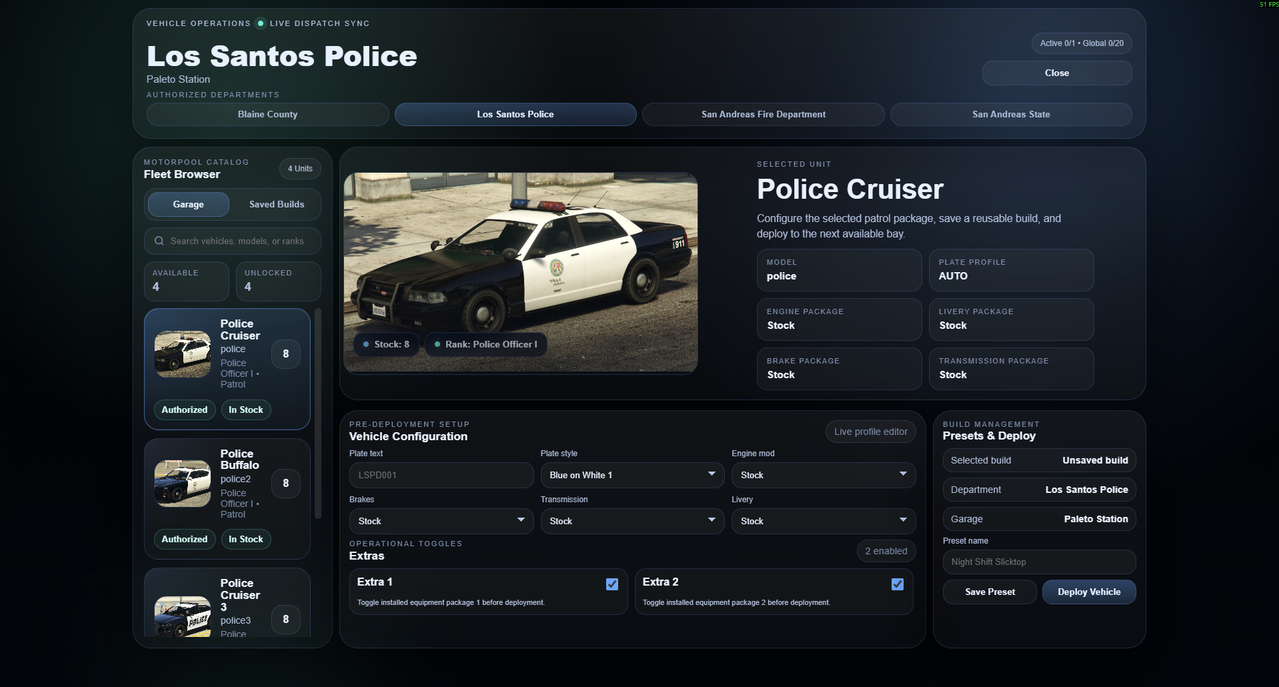The image size is (1279, 687).
Task: Click the Department Los Santos Police row
Action: (1039, 490)
